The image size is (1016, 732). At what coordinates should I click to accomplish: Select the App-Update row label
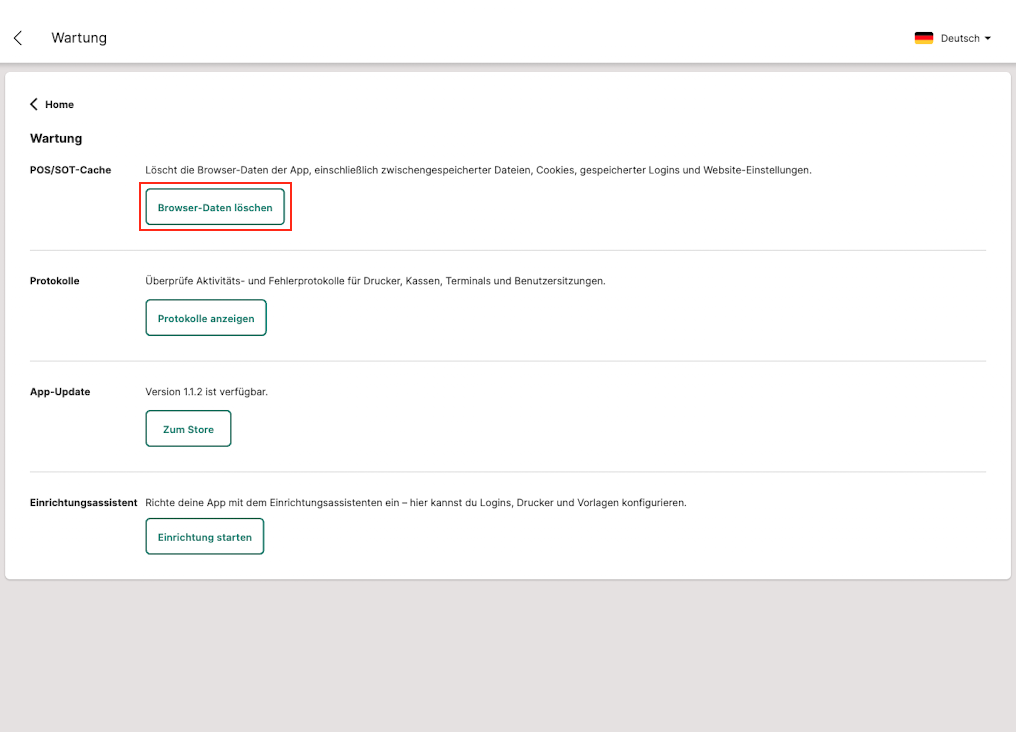pos(60,392)
